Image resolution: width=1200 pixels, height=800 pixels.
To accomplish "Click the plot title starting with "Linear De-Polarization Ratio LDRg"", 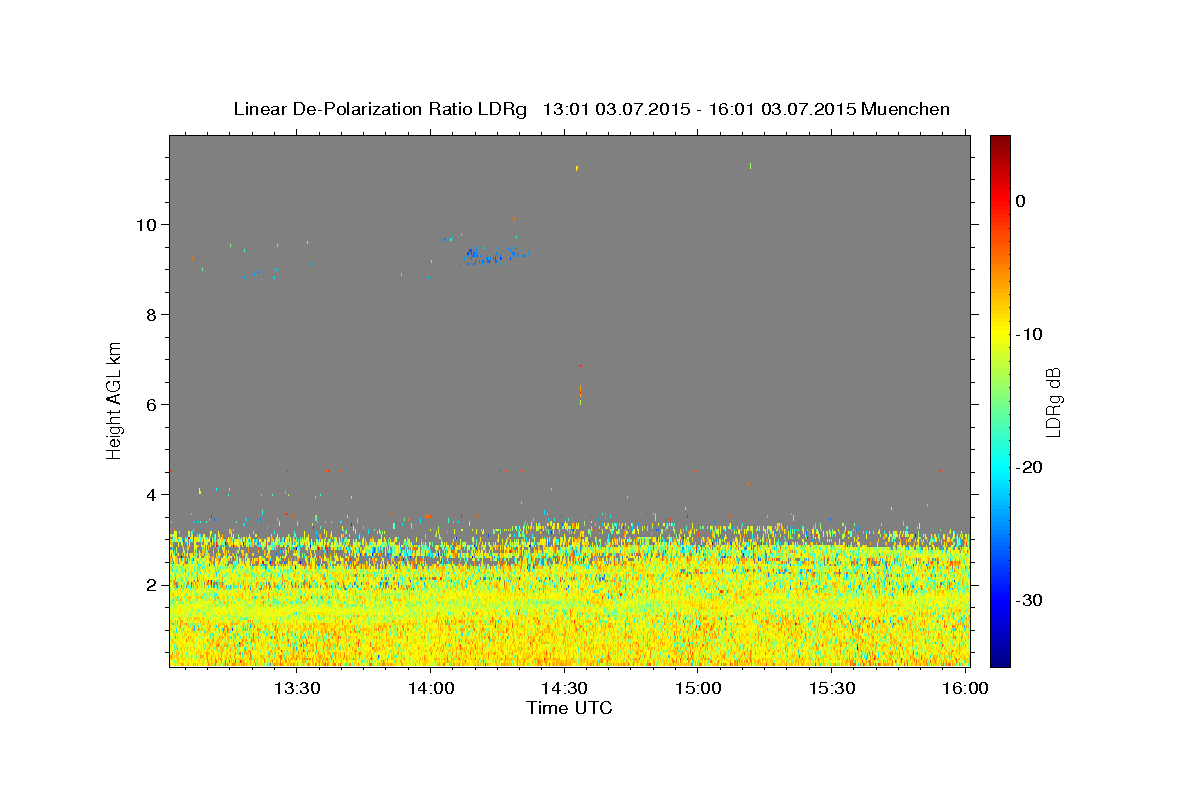I will coord(591,109).
